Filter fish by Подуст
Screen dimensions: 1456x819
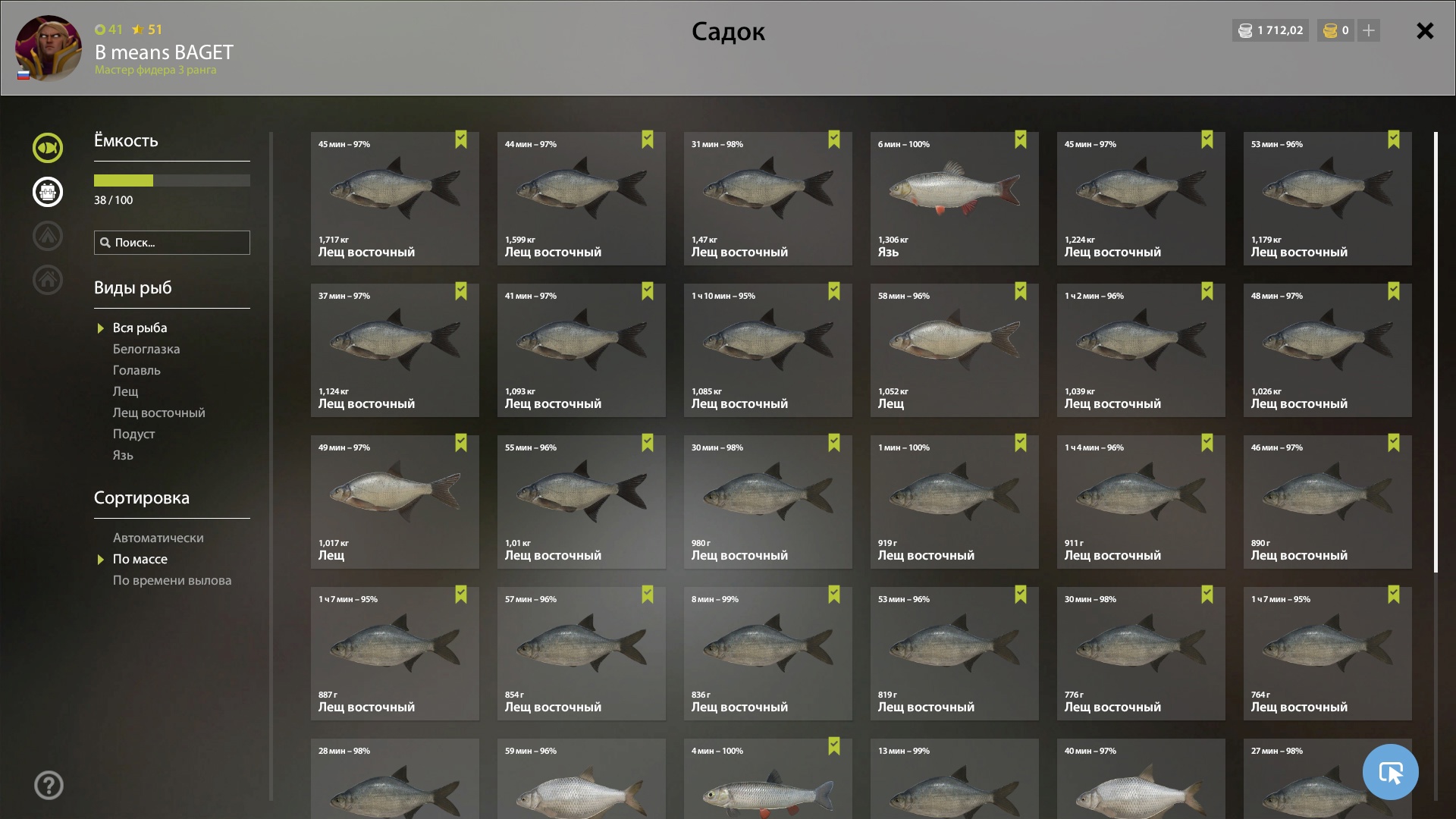(x=133, y=434)
